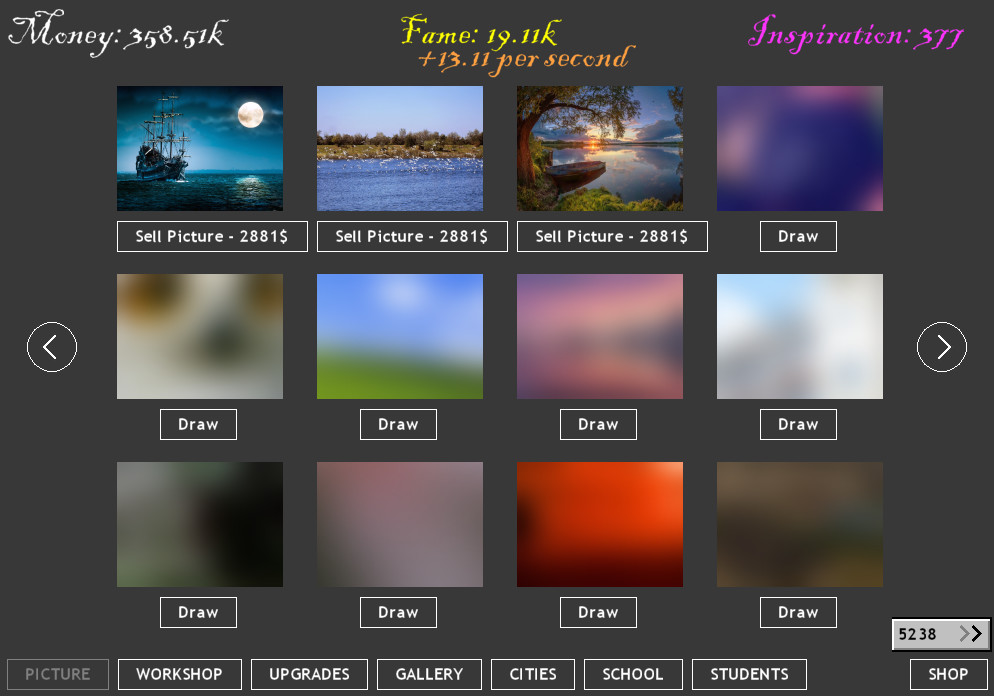Draw the blurry purple picture
The image size is (994, 696).
(798, 236)
